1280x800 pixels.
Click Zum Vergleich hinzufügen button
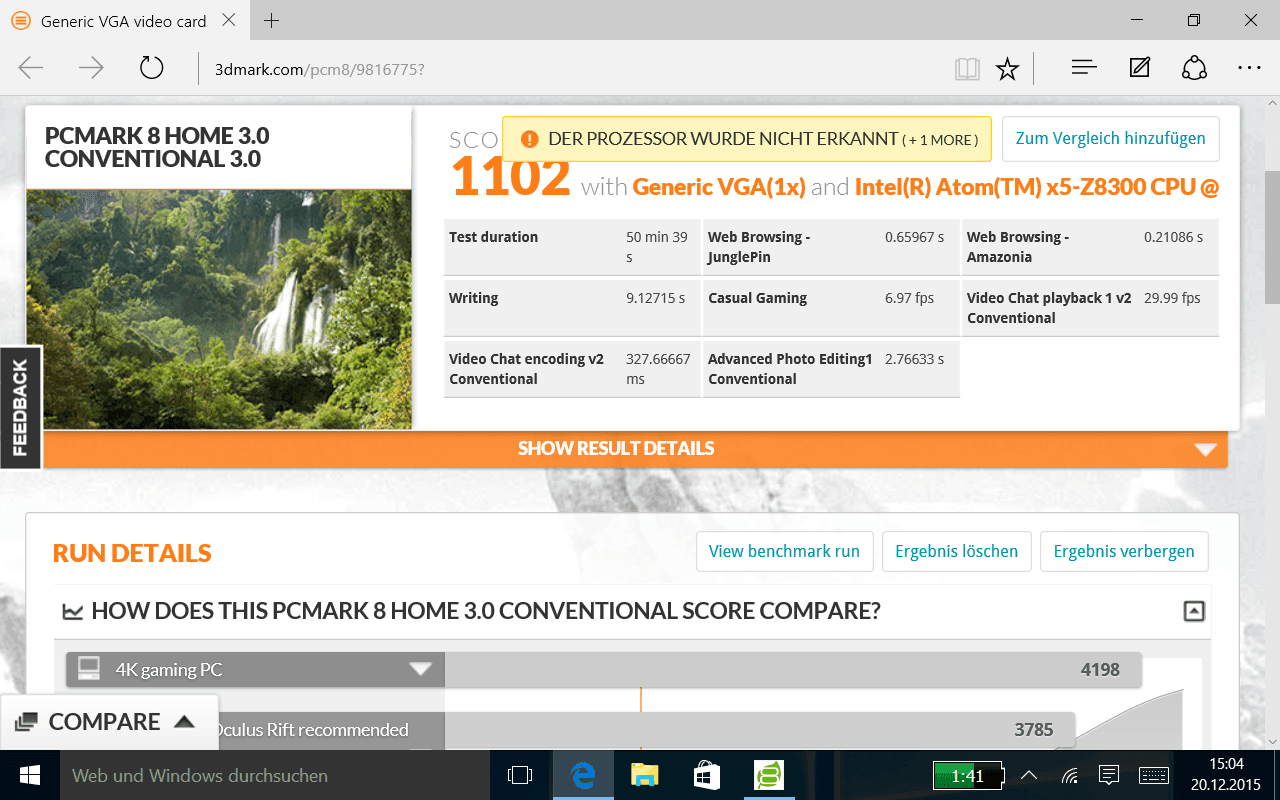[1111, 139]
